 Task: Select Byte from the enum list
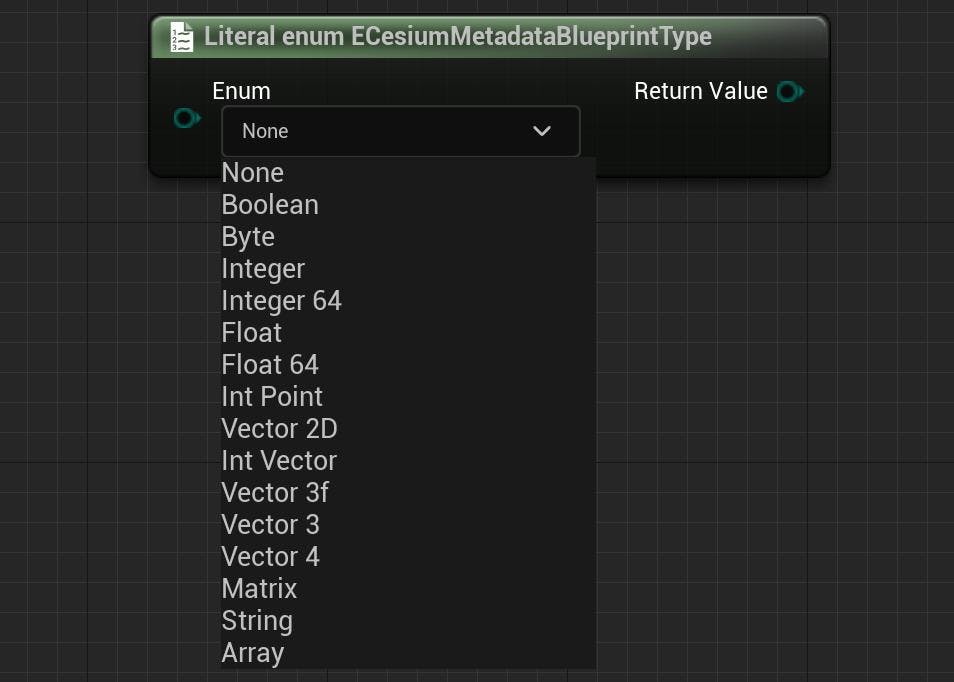[247, 237]
